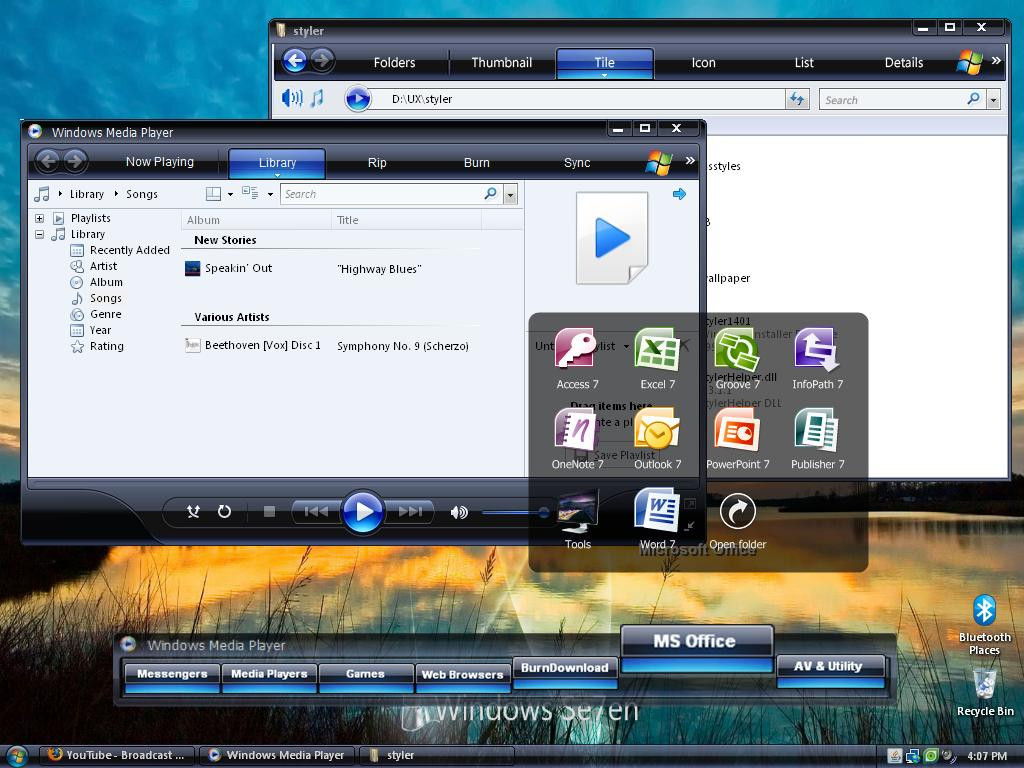The image size is (1024, 768).
Task: Open styler search box dropdown arrow
Action: click(993, 100)
